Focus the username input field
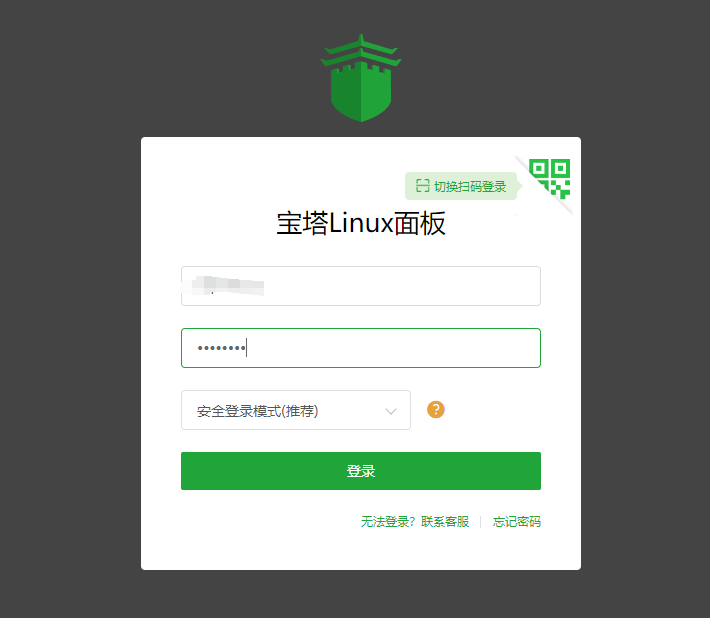Image resolution: width=710 pixels, height=618 pixels. pos(361,286)
